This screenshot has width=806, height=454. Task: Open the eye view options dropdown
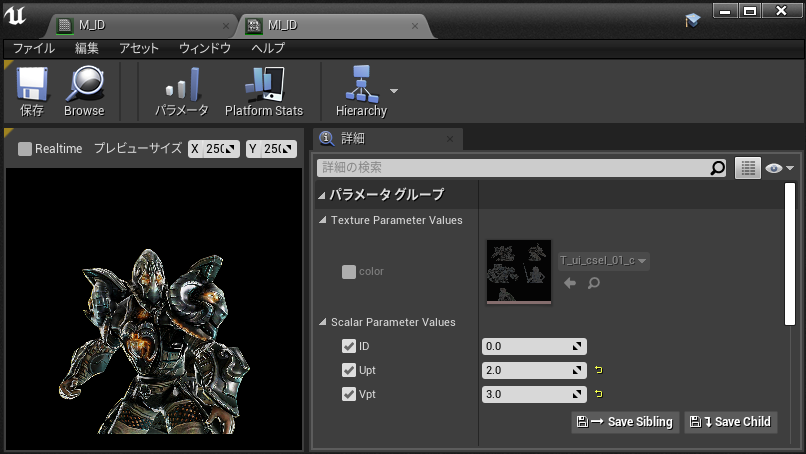click(779, 168)
